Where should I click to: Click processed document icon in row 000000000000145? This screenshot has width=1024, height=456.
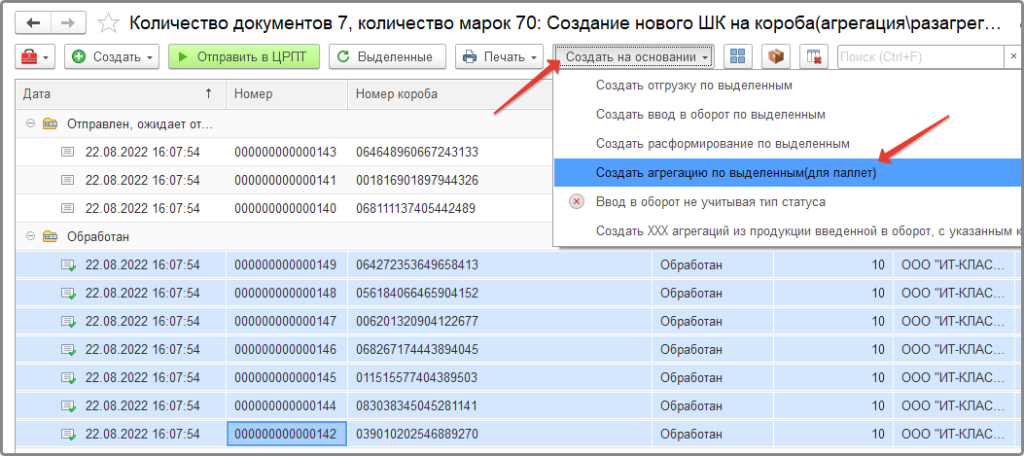pyautogui.click(x=68, y=378)
